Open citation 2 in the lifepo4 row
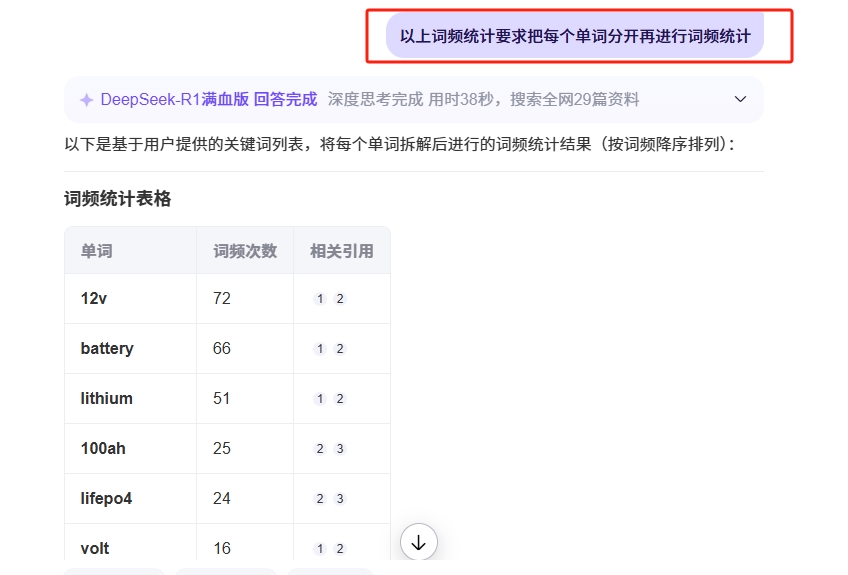 point(320,499)
